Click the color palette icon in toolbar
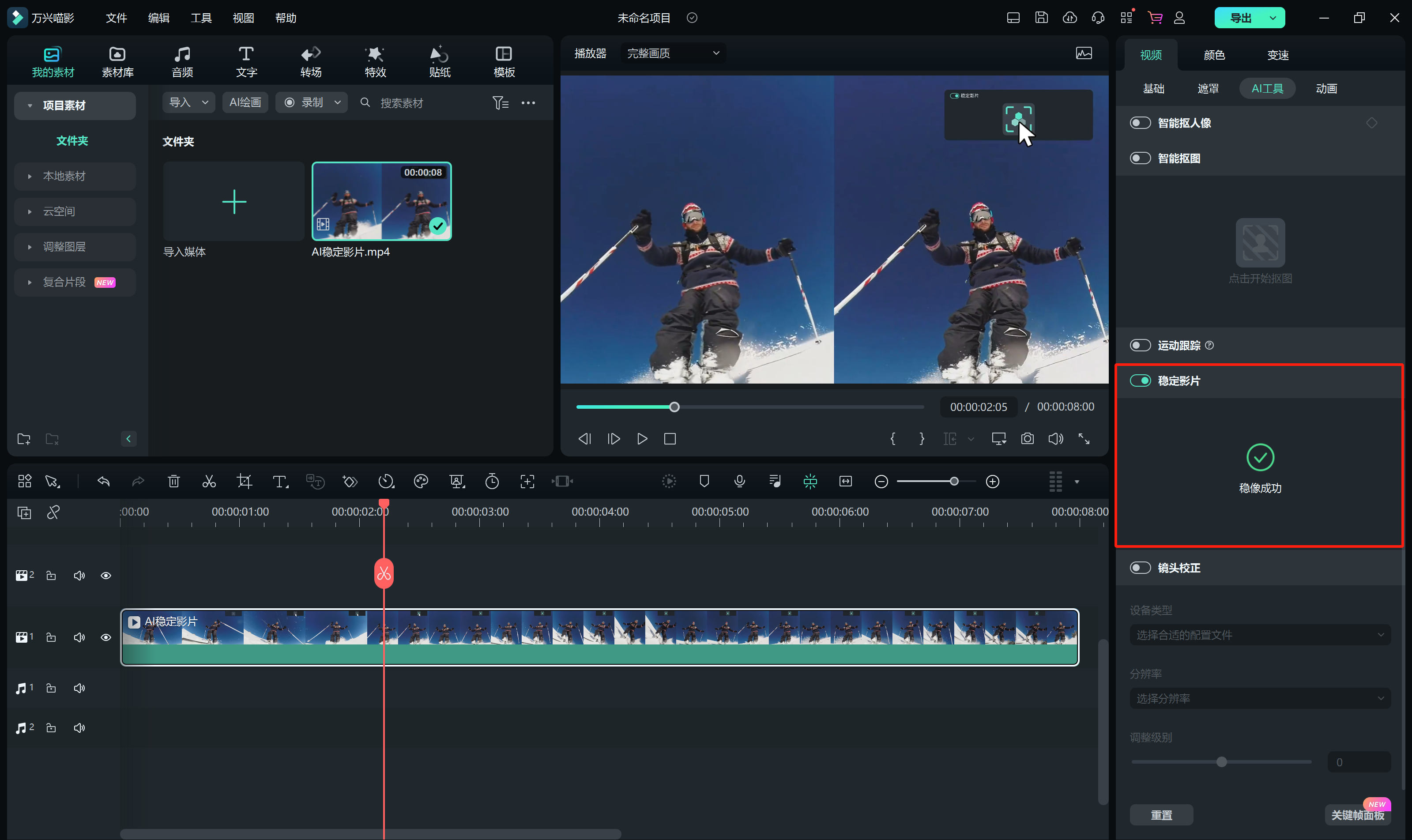The width and height of the screenshot is (1412, 840). point(421,482)
